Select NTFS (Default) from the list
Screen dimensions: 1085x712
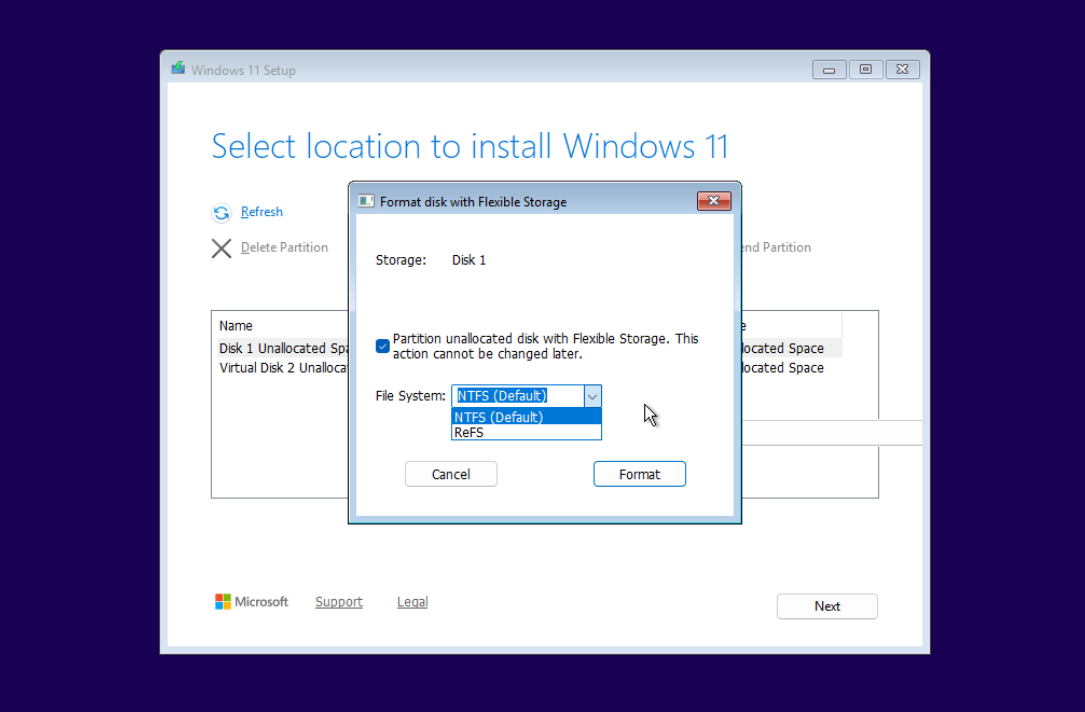pyautogui.click(x=526, y=417)
